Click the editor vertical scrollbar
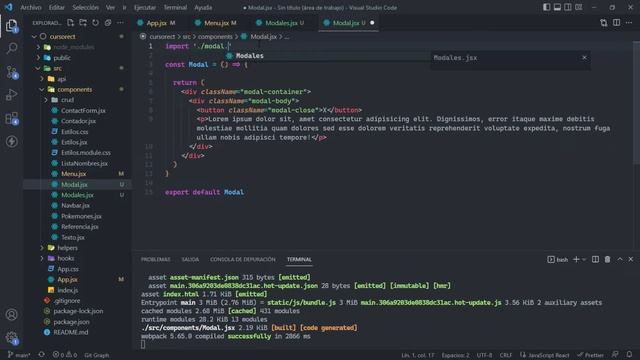 [637, 102]
